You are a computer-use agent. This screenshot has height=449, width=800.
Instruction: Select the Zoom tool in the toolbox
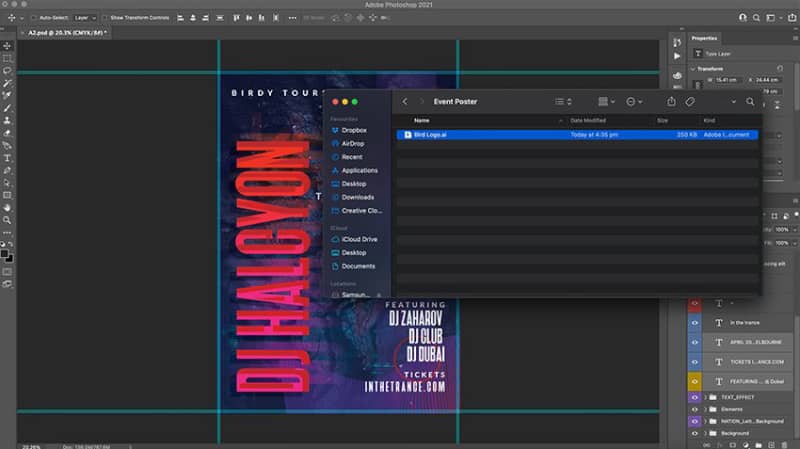pyautogui.click(x=7, y=220)
